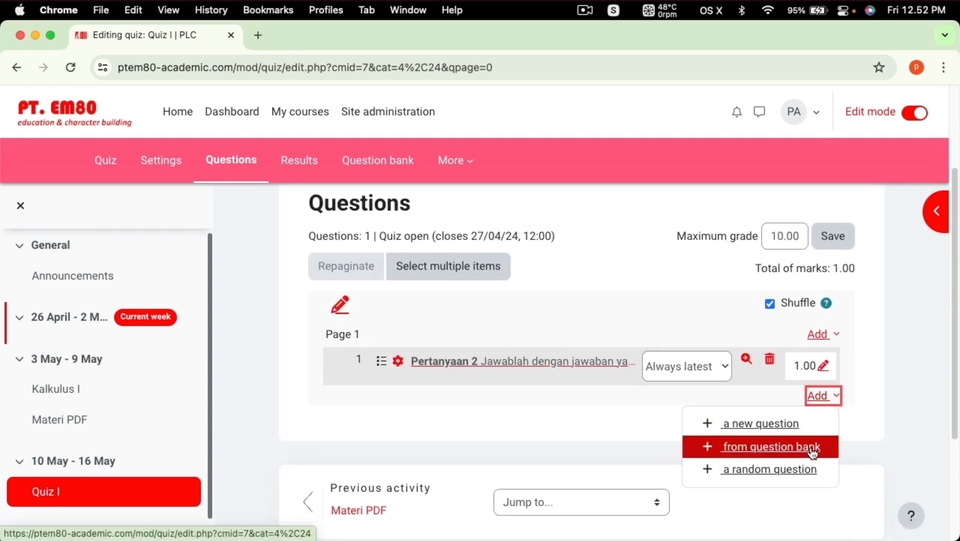Click the page vertical scrollbar

(954, 304)
